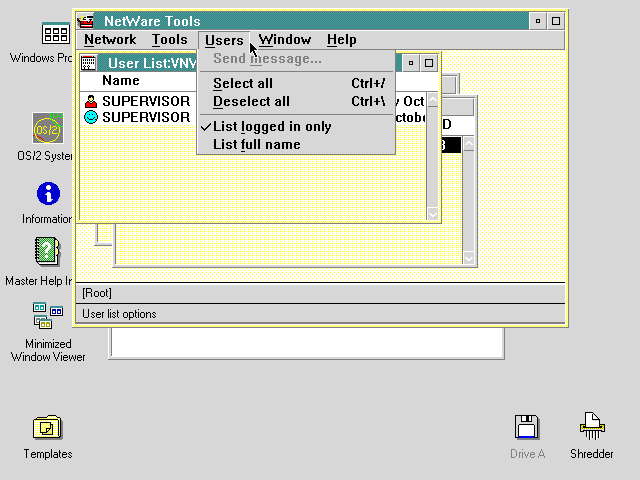Open the Windows Programs desktop icon

[56, 33]
